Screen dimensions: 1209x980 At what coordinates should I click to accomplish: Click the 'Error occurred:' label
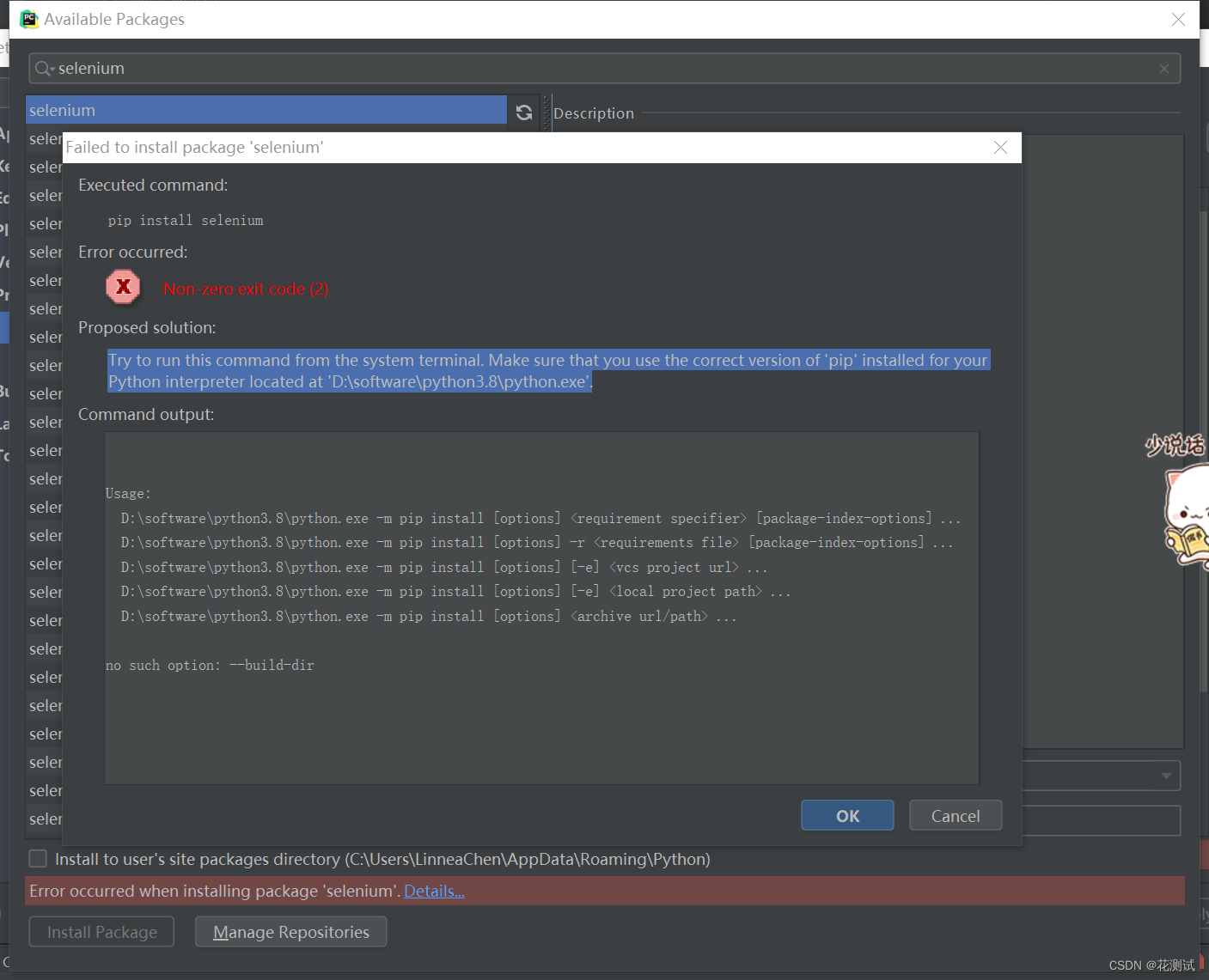tap(133, 252)
